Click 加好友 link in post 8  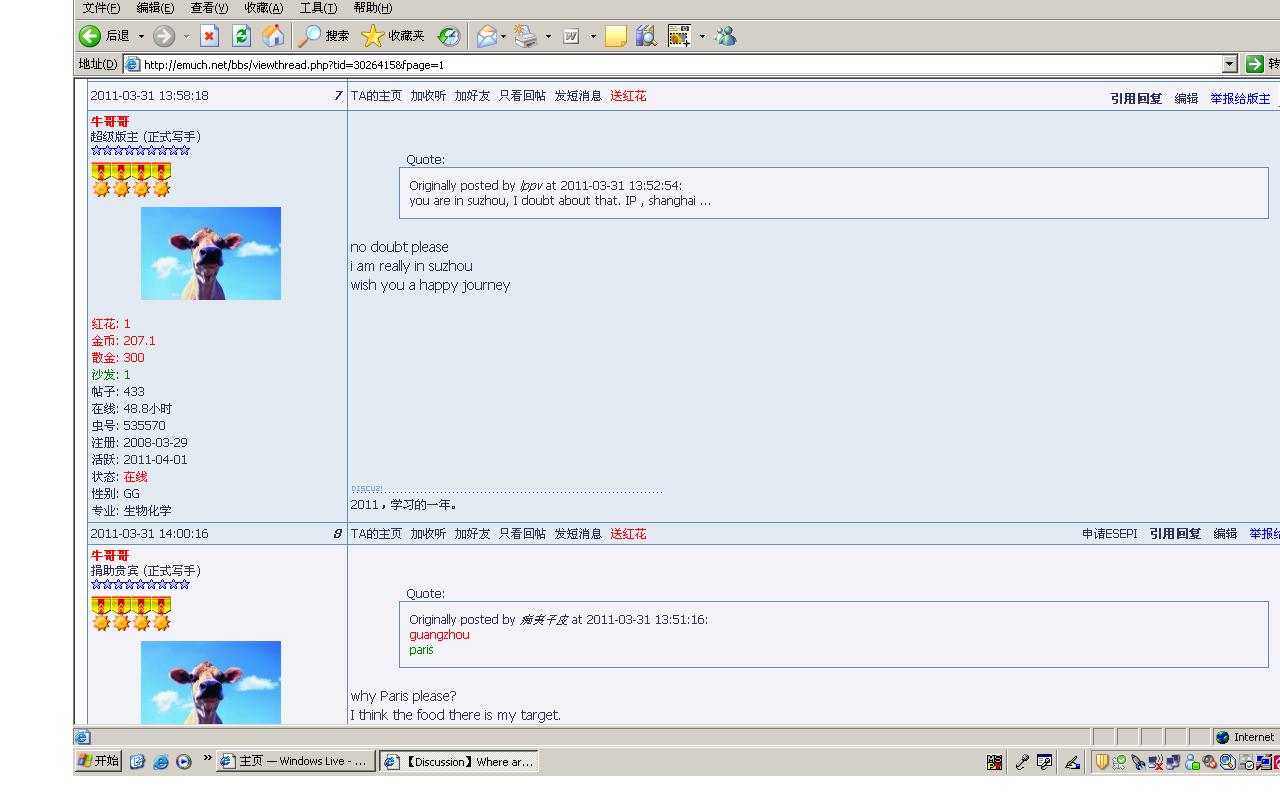coord(472,534)
